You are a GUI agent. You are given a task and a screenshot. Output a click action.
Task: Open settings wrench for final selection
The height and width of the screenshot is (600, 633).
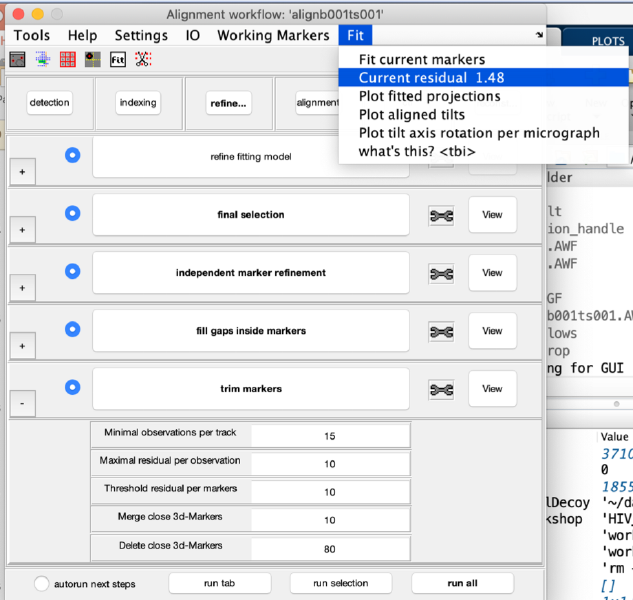[x=441, y=216]
